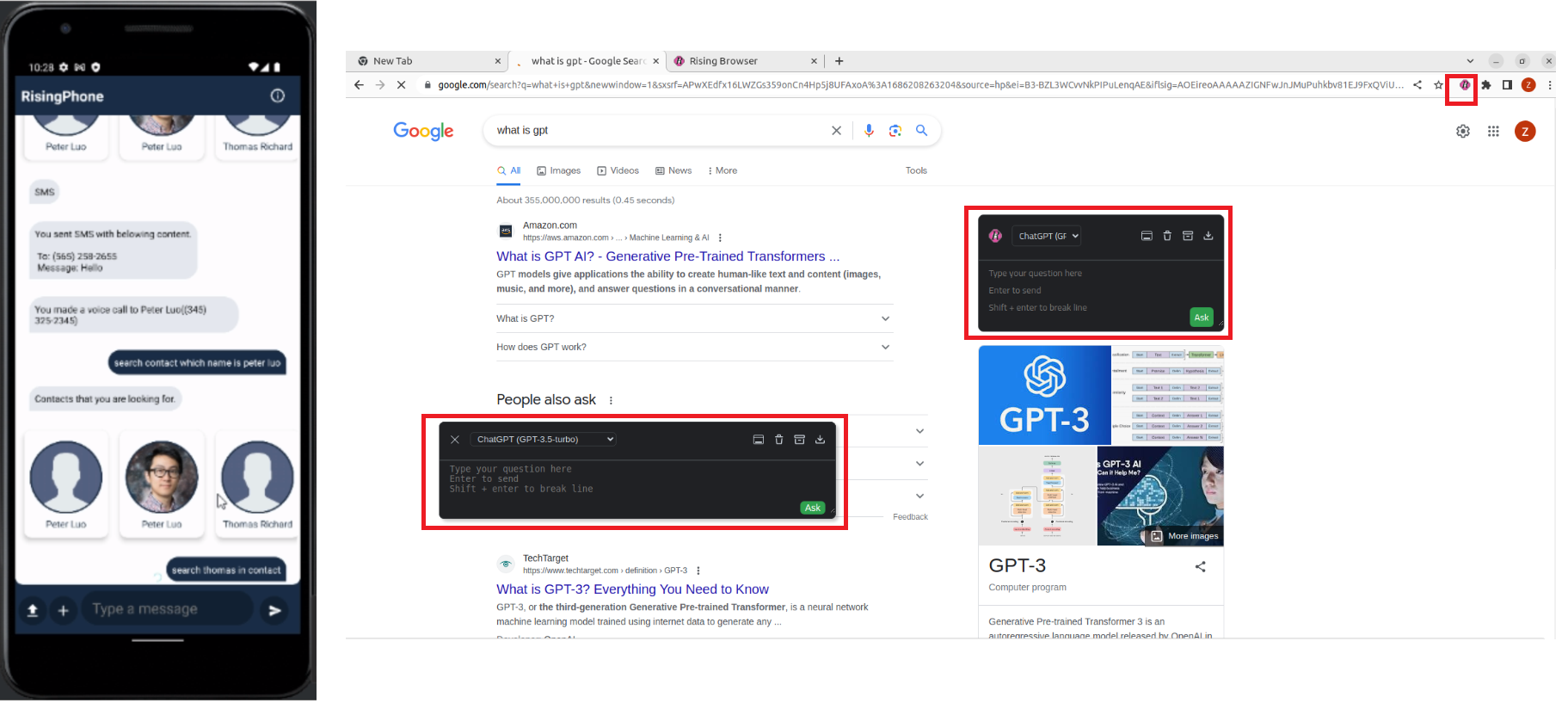
Task: Click the archive box icon in the floating ChatGPT panel
Action: click(799, 440)
